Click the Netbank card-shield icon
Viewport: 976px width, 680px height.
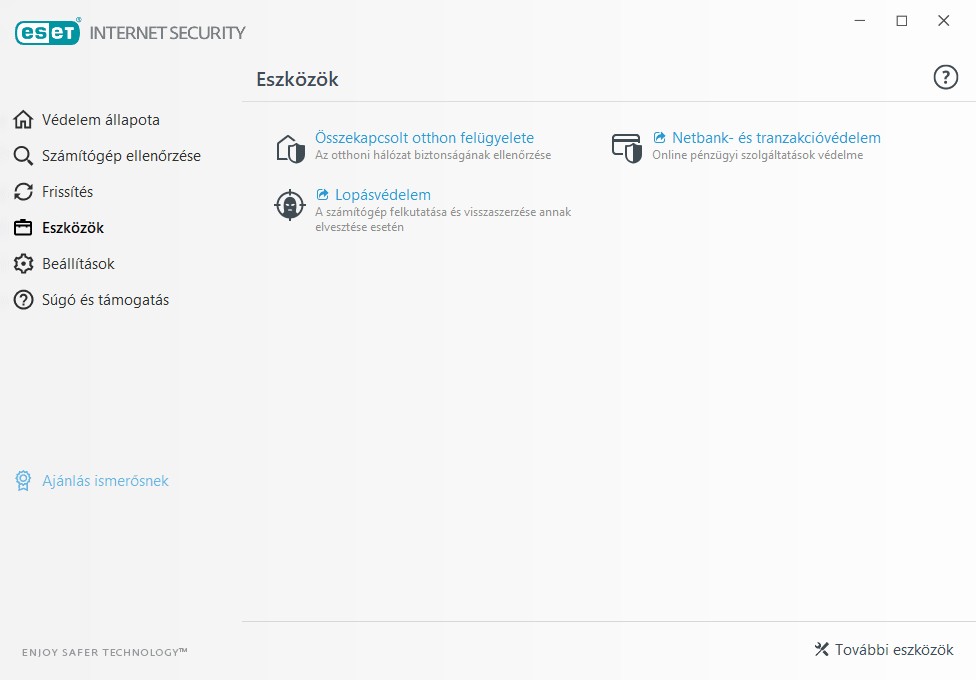tap(626, 148)
